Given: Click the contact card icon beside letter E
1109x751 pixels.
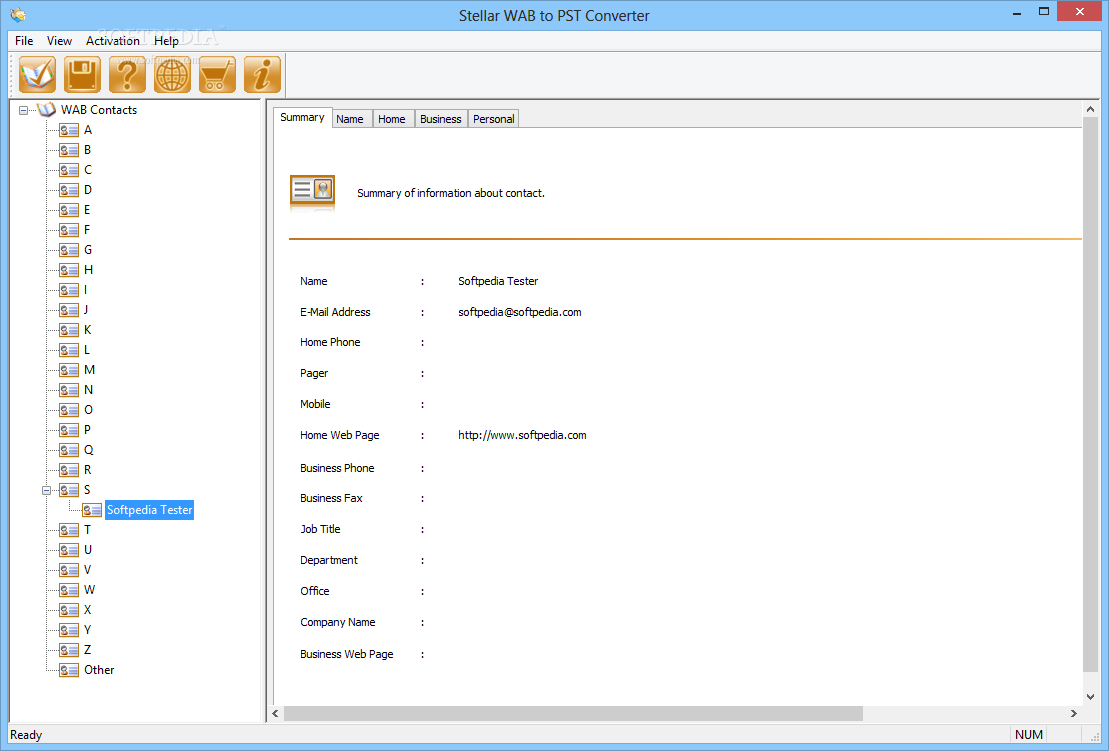Looking at the screenshot, I should click(69, 210).
